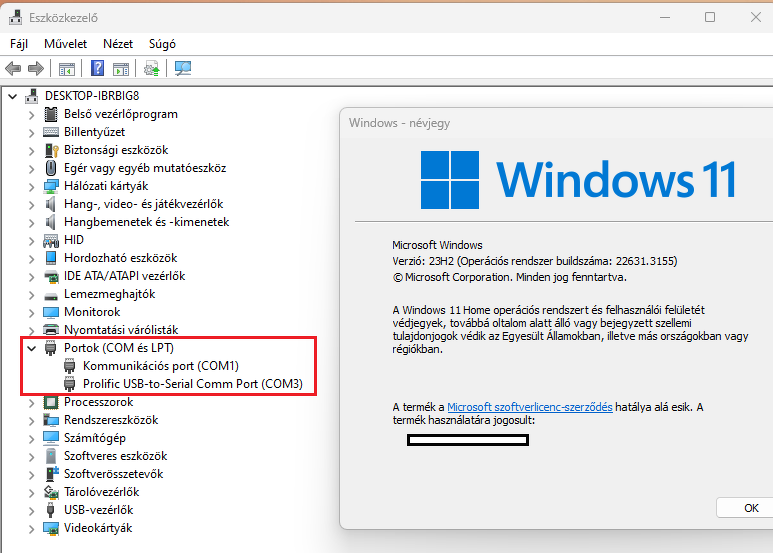The width and height of the screenshot is (773, 553).
Task: Collapse Portok (COM és LPT) node
Action: (x=32, y=348)
